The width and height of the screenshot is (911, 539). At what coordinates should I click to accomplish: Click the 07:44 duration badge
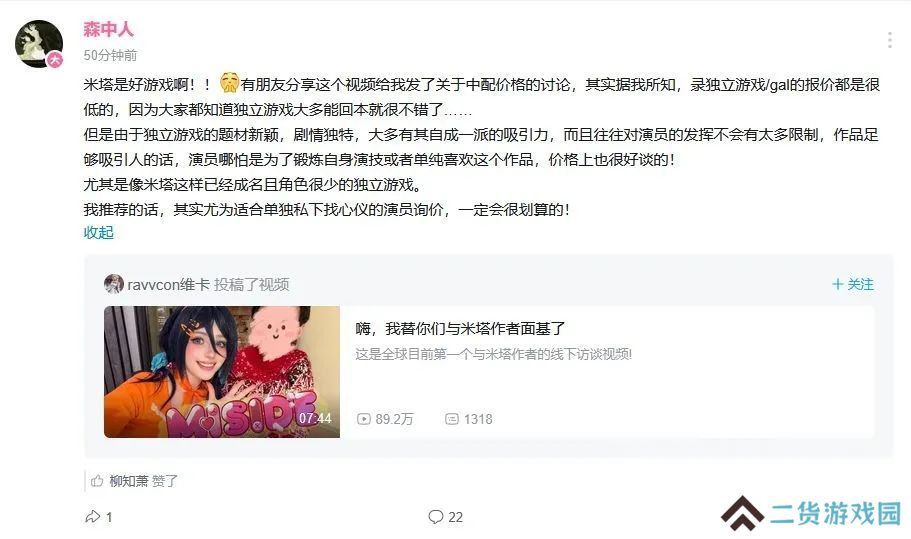point(315,418)
